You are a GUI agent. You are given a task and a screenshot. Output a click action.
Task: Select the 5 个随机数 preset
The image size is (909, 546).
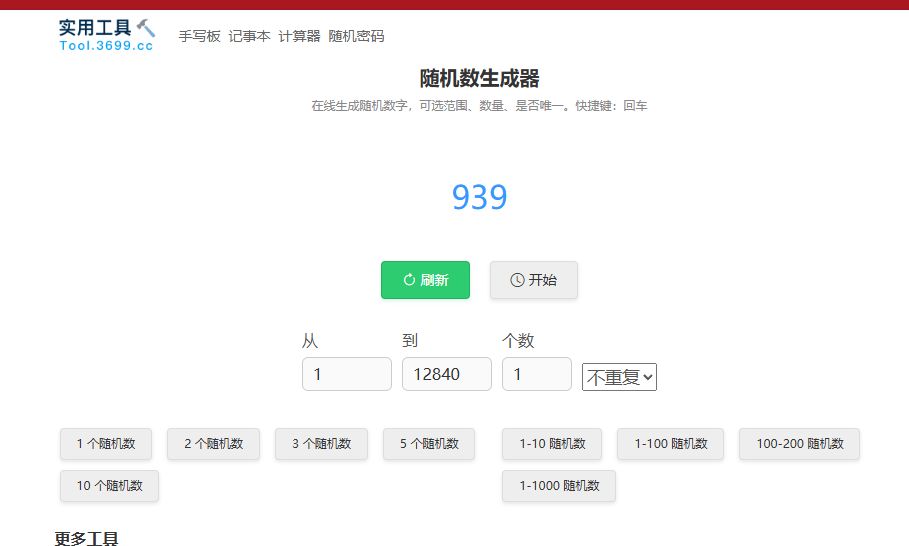click(429, 444)
